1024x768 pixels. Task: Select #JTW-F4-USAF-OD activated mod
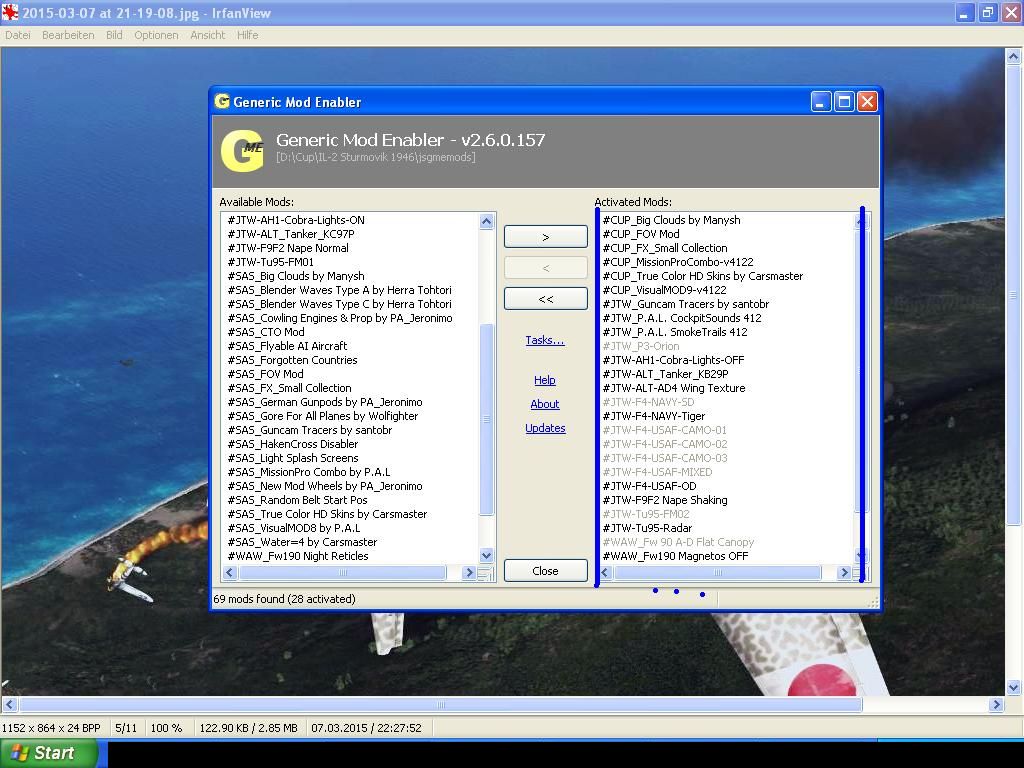649,486
